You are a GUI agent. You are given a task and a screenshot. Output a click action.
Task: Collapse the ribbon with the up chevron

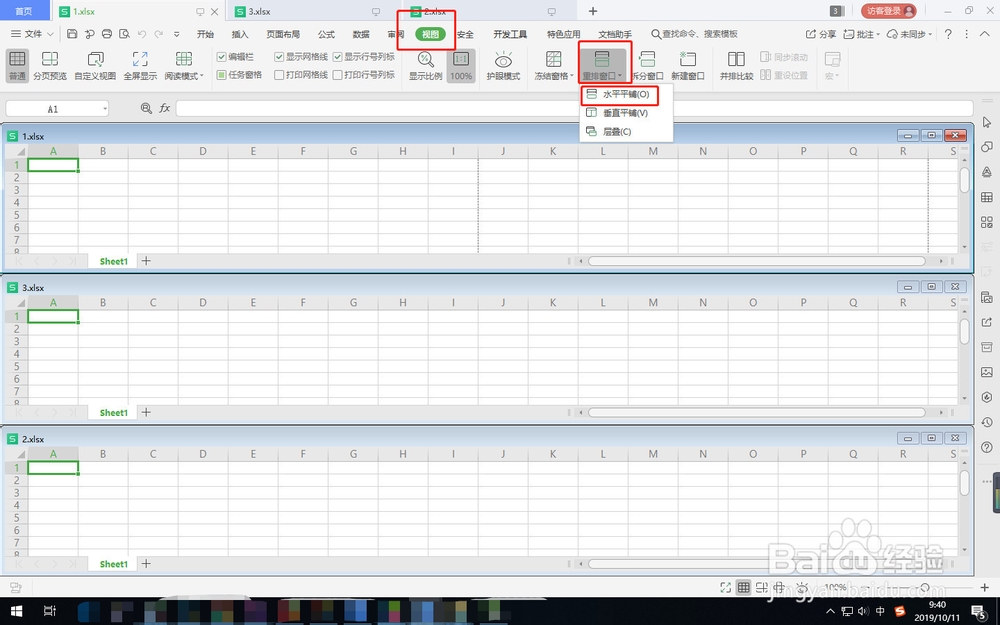pos(985,34)
